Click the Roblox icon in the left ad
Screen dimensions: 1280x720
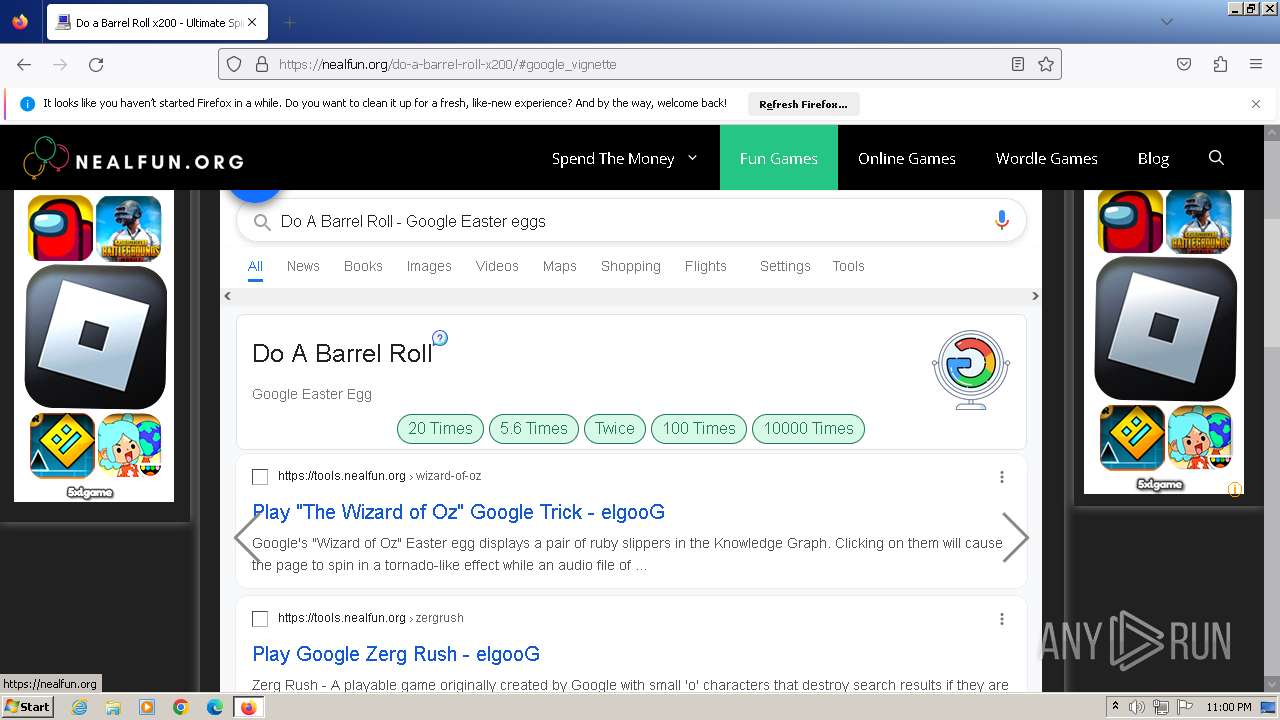[95, 337]
